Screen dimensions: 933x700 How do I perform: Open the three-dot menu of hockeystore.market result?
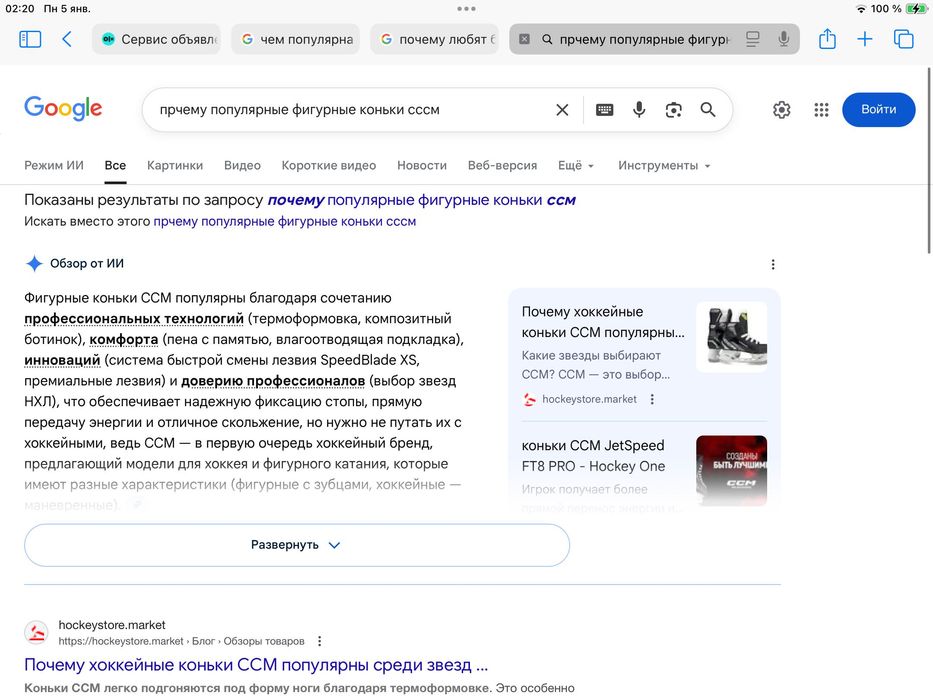click(320, 641)
